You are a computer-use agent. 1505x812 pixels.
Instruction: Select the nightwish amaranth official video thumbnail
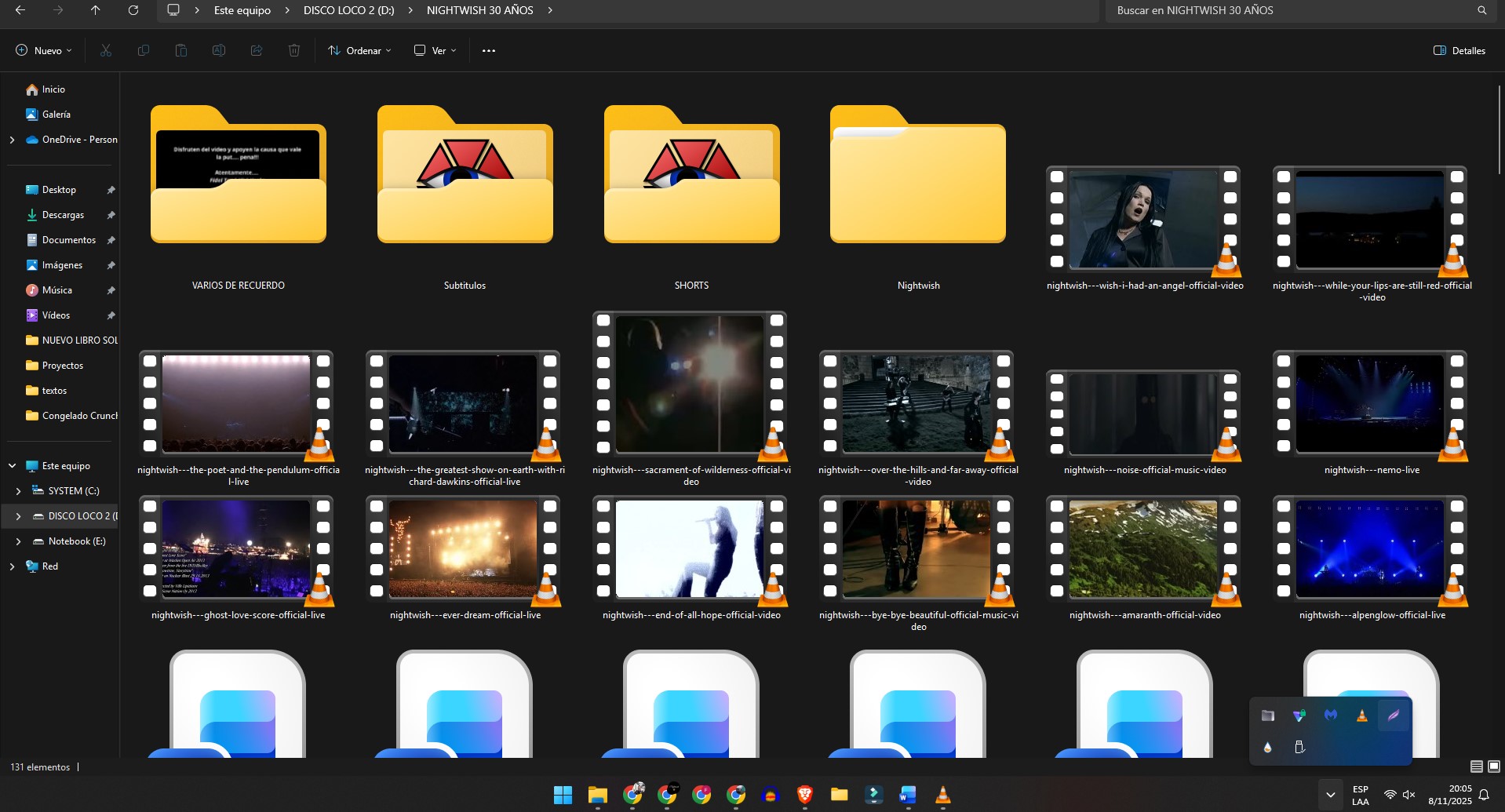[1144, 550]
